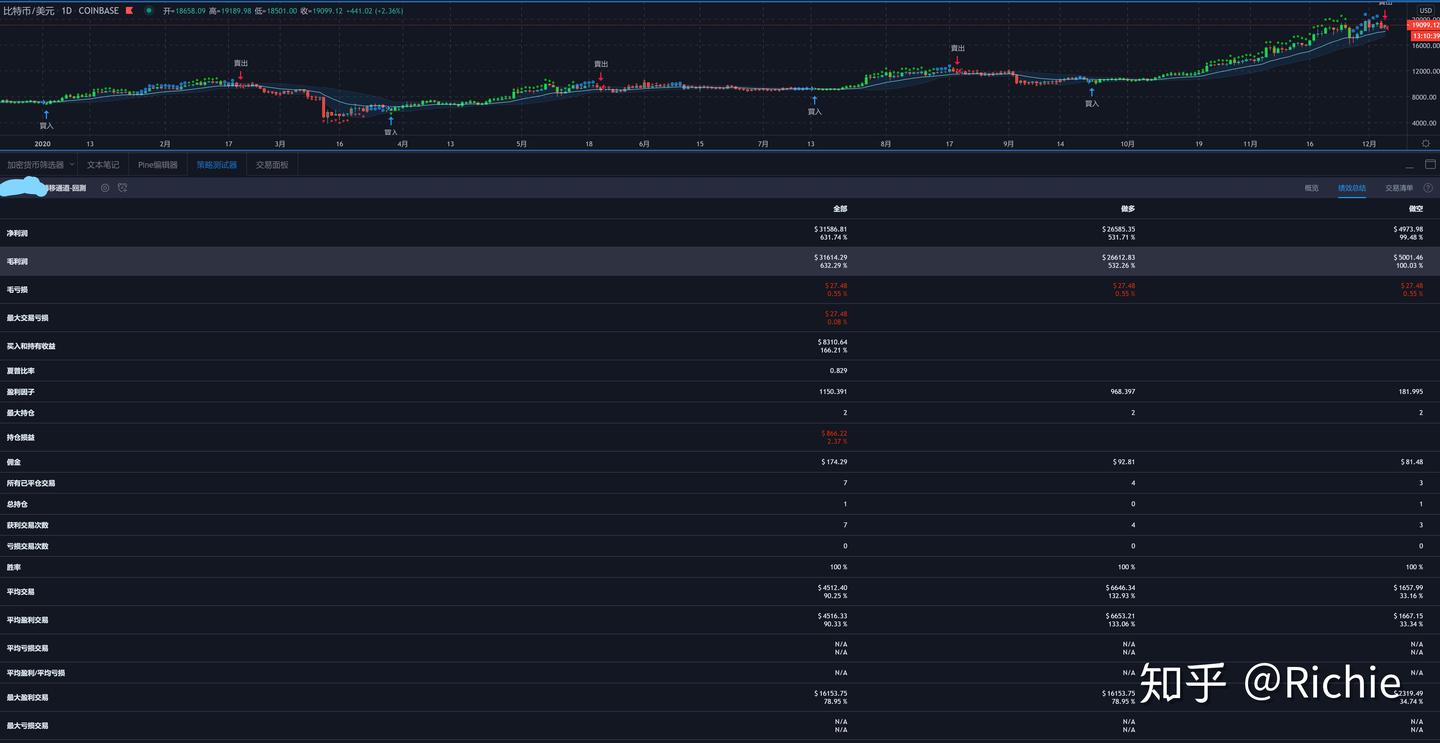Click the help question-mark icon near 交易清单
This screenshot has width=1440, height=743.
[x=1428, y=187]
